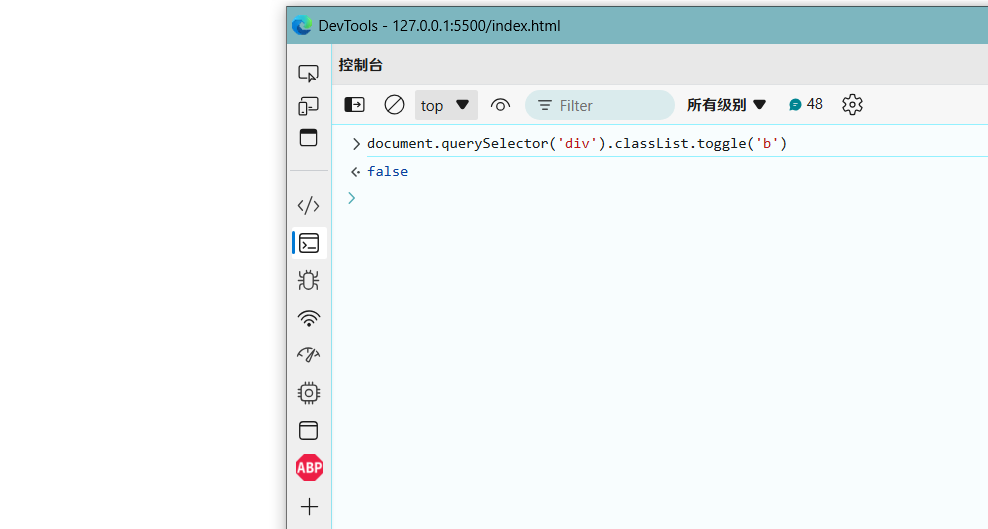Viewport: 988px width, 529px height.
Task: Toggle the console sidebar visibility
Action: [355, 105]
